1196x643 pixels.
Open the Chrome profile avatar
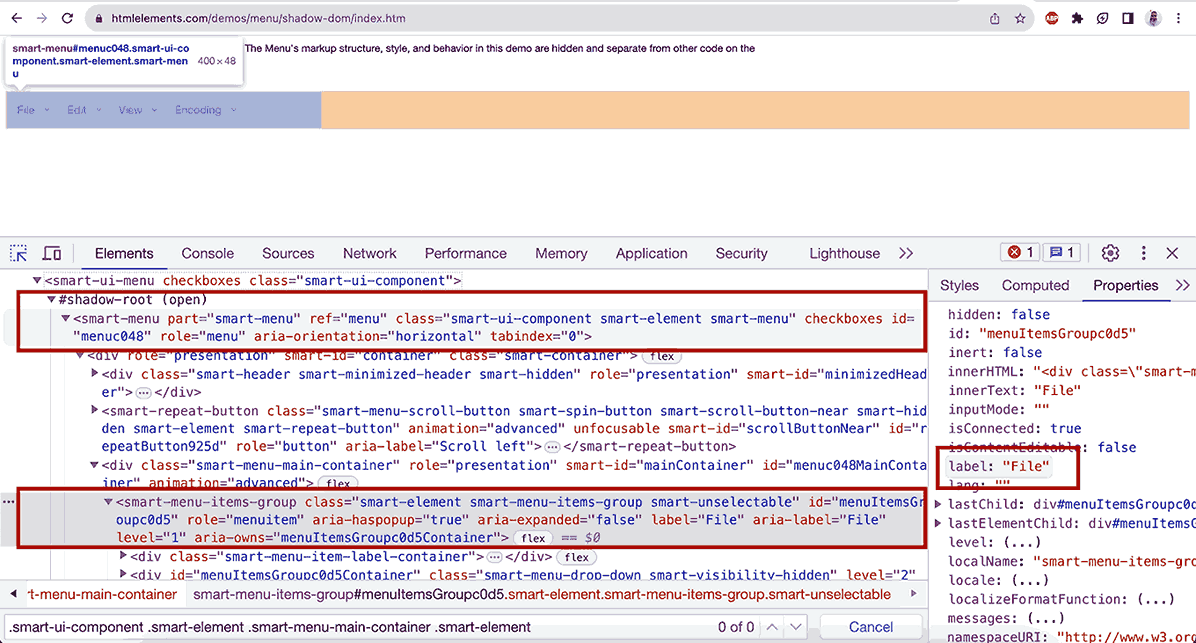click(x=1152, y=17)
